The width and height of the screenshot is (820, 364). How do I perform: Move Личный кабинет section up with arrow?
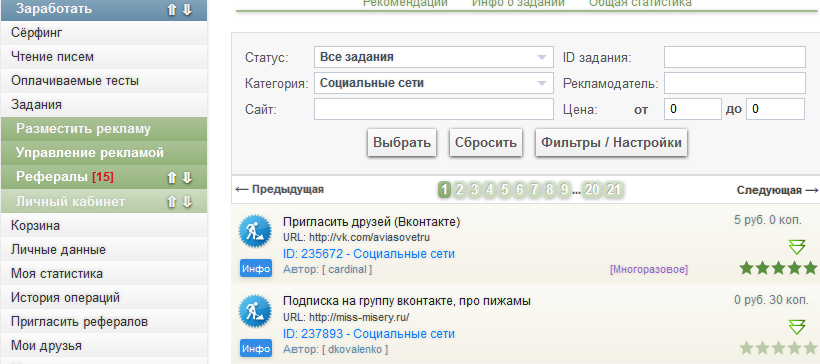point(172,202)
